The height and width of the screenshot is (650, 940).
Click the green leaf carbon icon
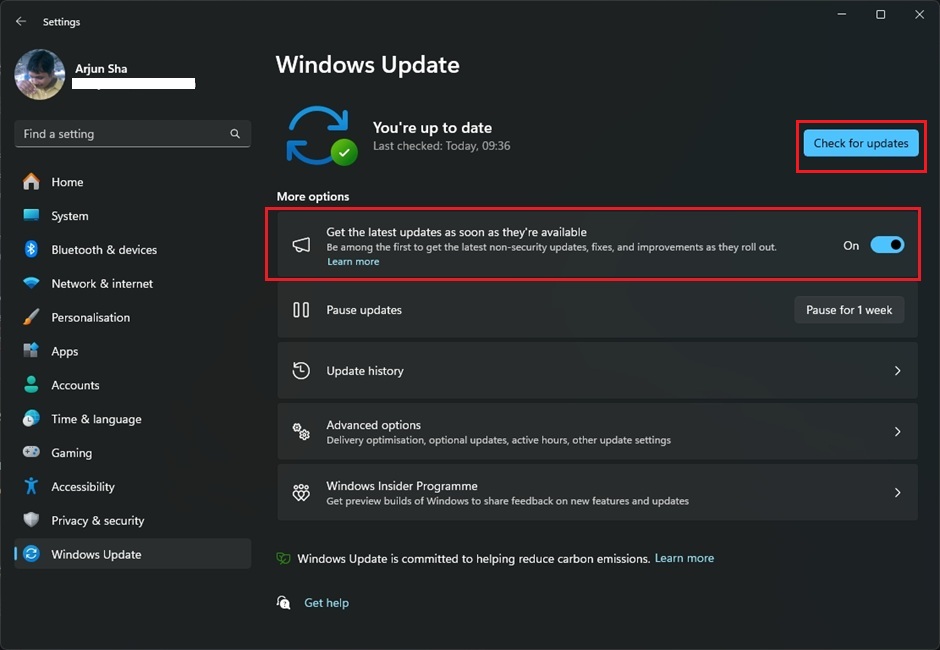pos(283,559)
